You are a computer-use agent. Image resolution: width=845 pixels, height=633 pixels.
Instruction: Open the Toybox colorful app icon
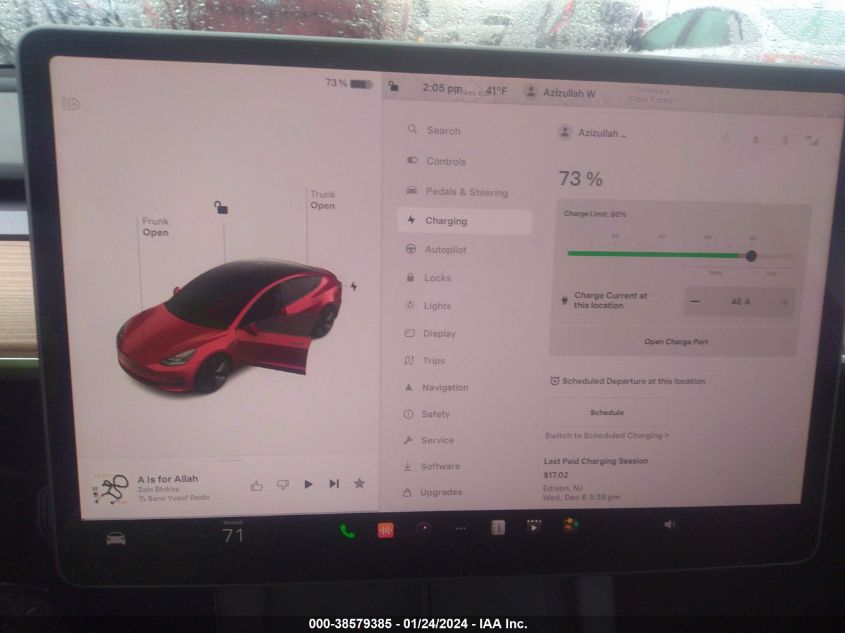[570, 525]
